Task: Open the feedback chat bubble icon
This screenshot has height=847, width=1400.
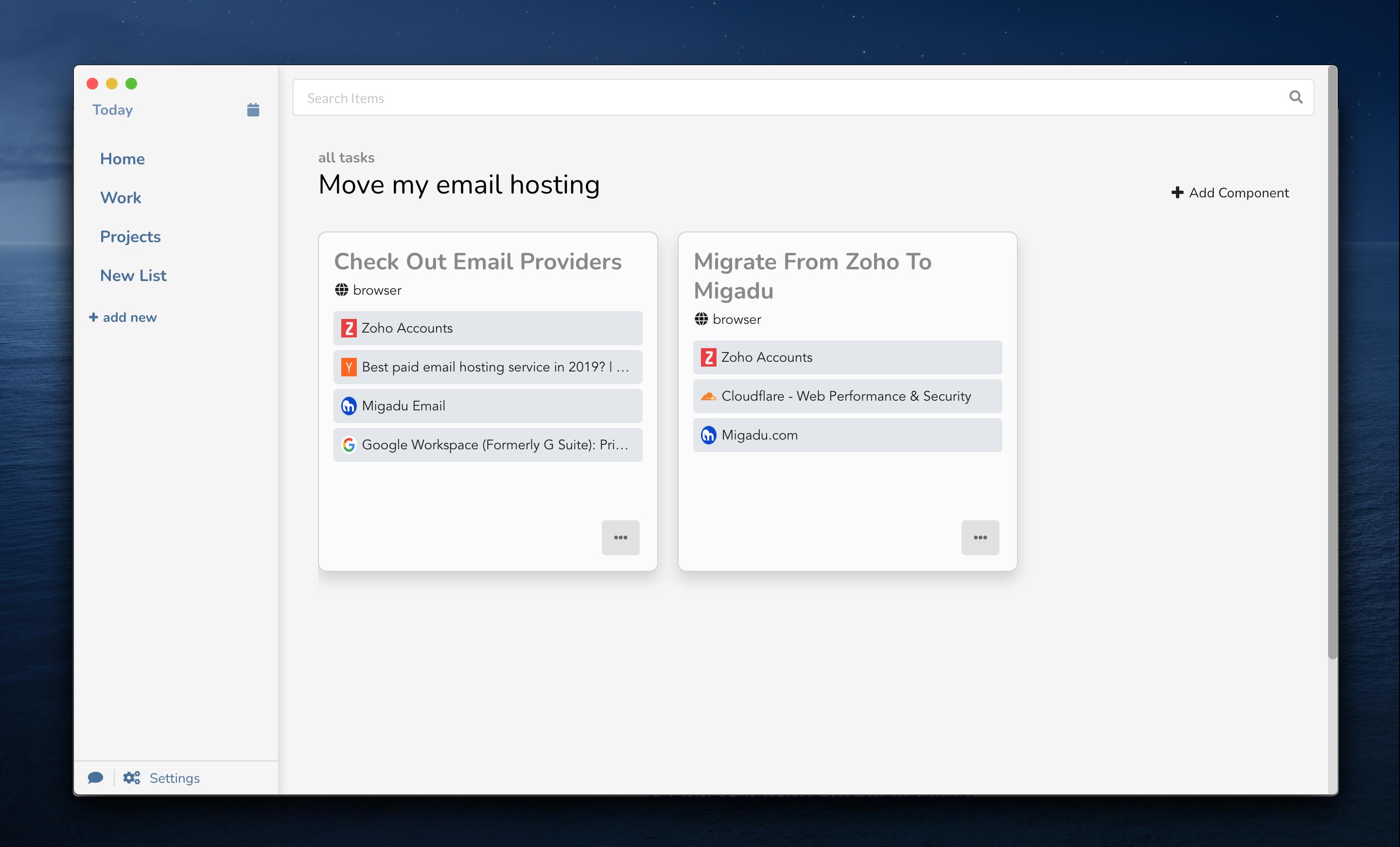Action: click(x=95, y=777)
